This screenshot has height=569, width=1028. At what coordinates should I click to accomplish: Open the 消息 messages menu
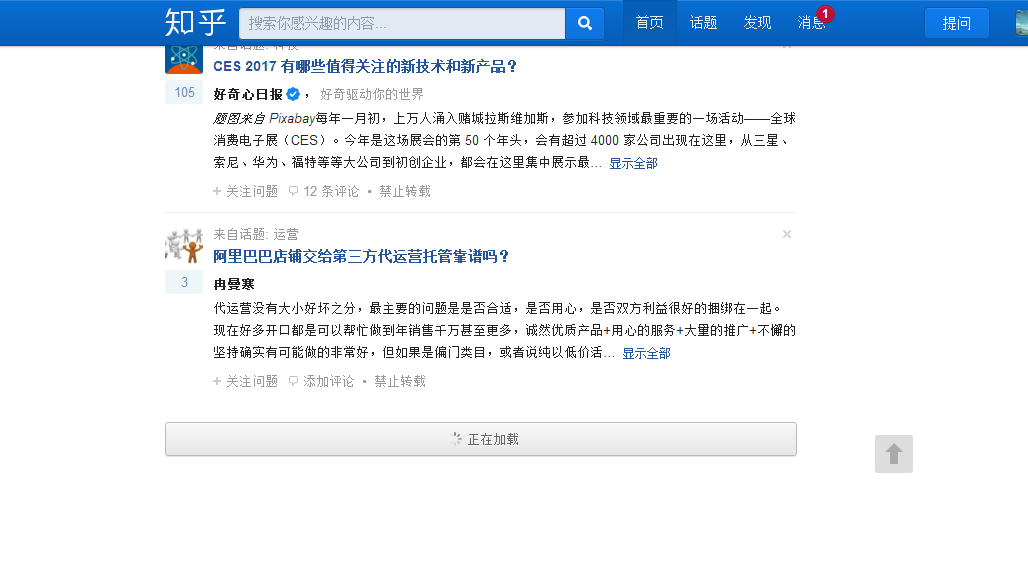point(811,23)
